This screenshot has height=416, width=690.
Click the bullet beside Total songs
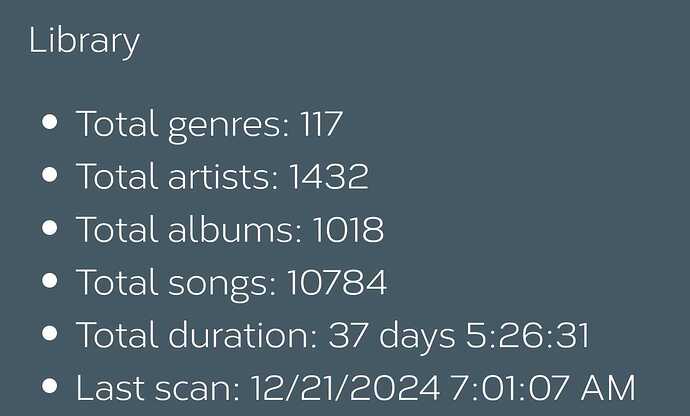click(x=50, y=280)
